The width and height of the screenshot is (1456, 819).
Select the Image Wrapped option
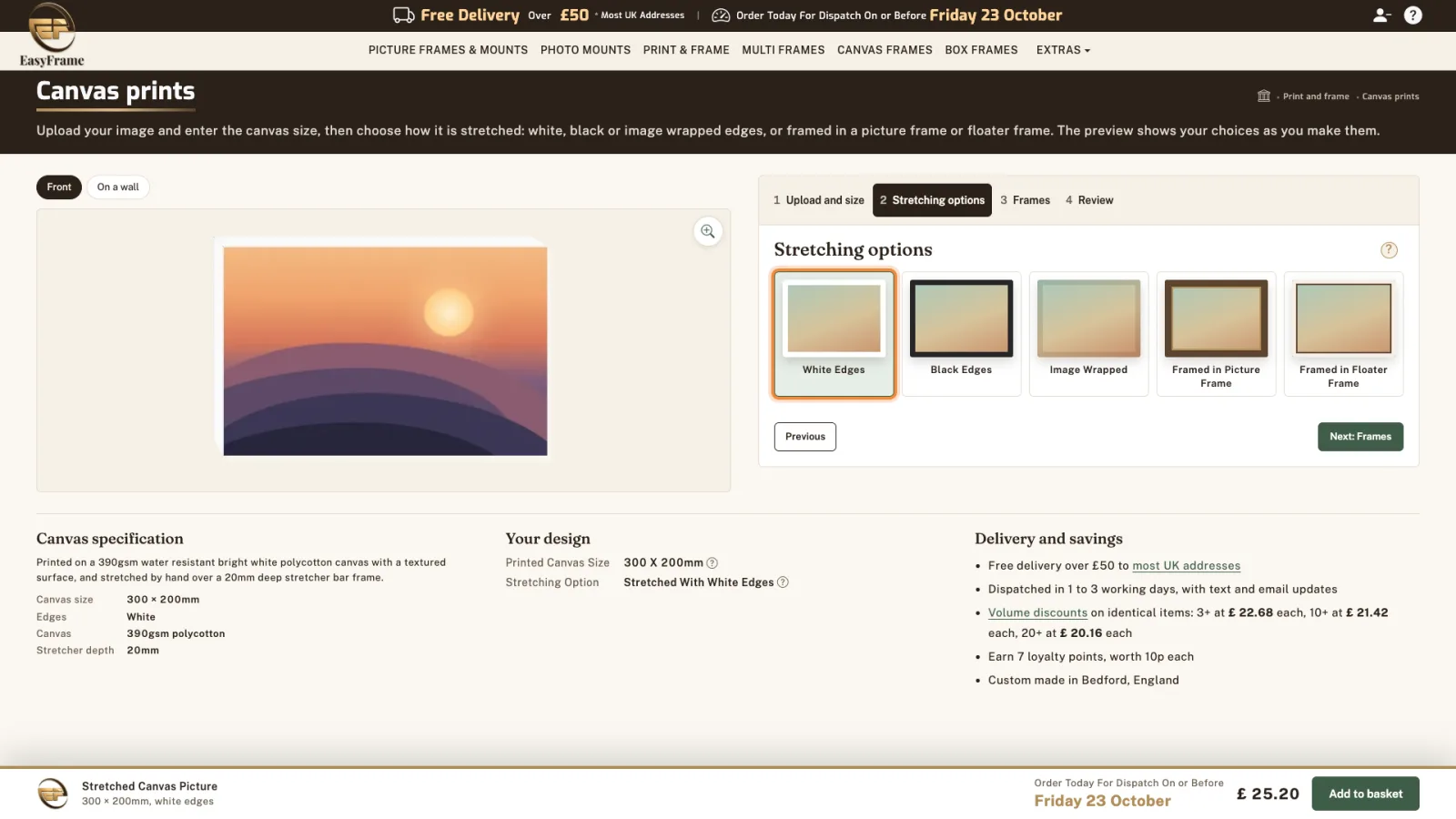pos(1088,334)
